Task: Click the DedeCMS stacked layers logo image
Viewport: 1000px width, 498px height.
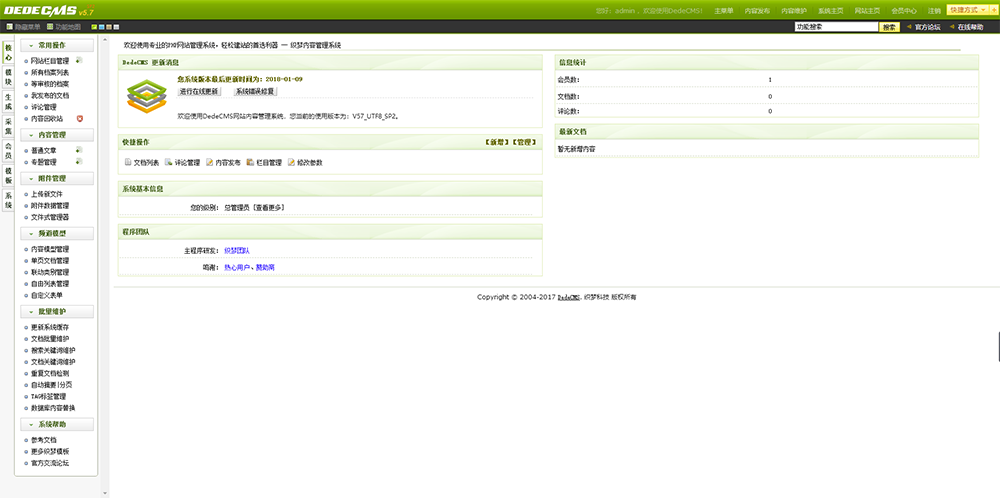Action: pos(146,96)
